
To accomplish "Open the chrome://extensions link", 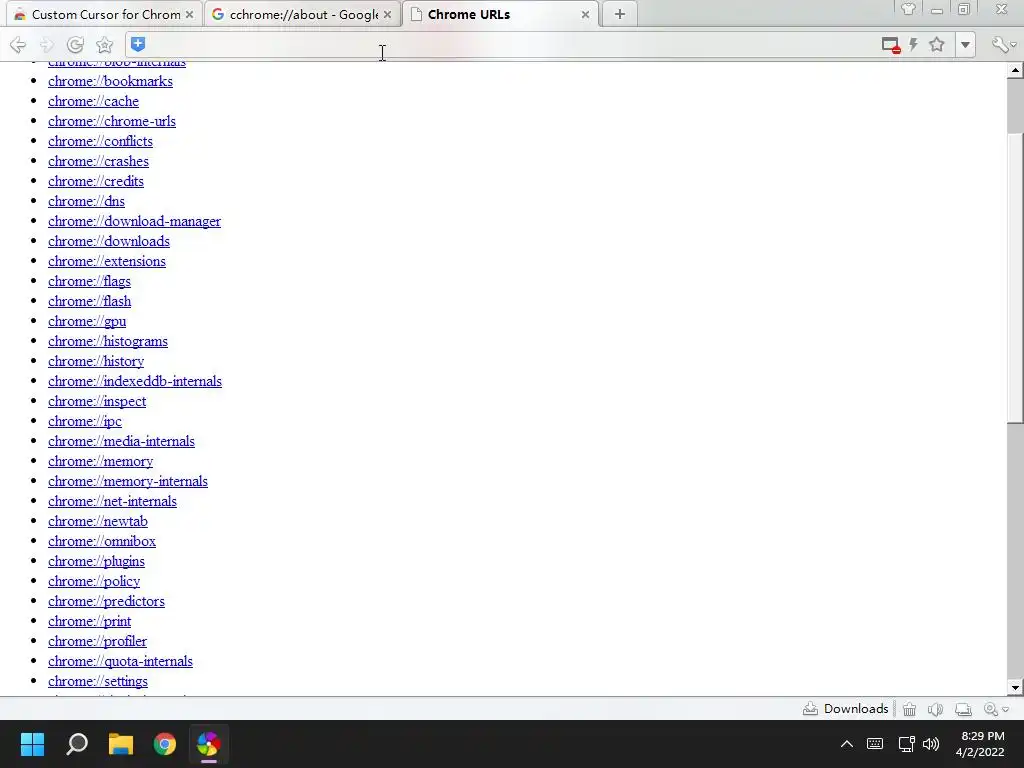I will pos(106,261).
